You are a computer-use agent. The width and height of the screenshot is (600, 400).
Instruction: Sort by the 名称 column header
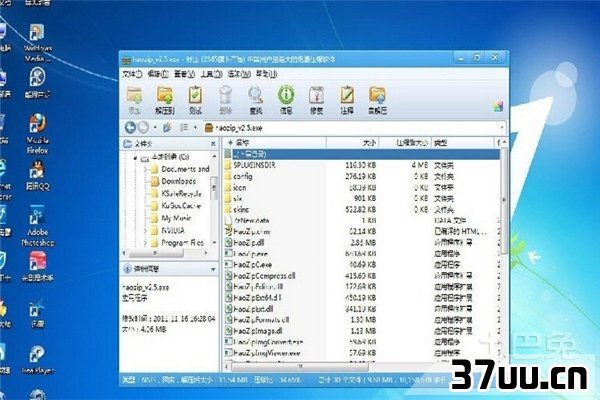coord(275,143)
